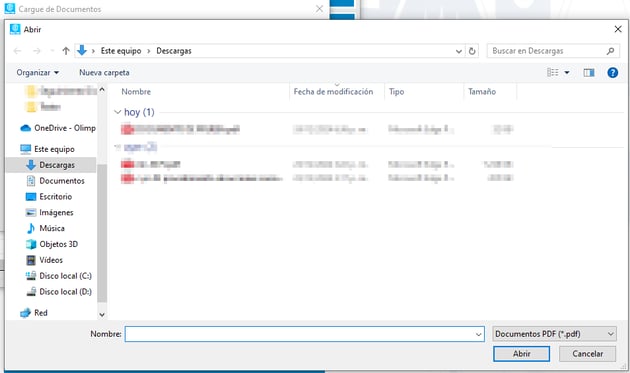Viewport: 630px width, 373px height.
Task: Open the help question mark icon
Action: (612, 73)
